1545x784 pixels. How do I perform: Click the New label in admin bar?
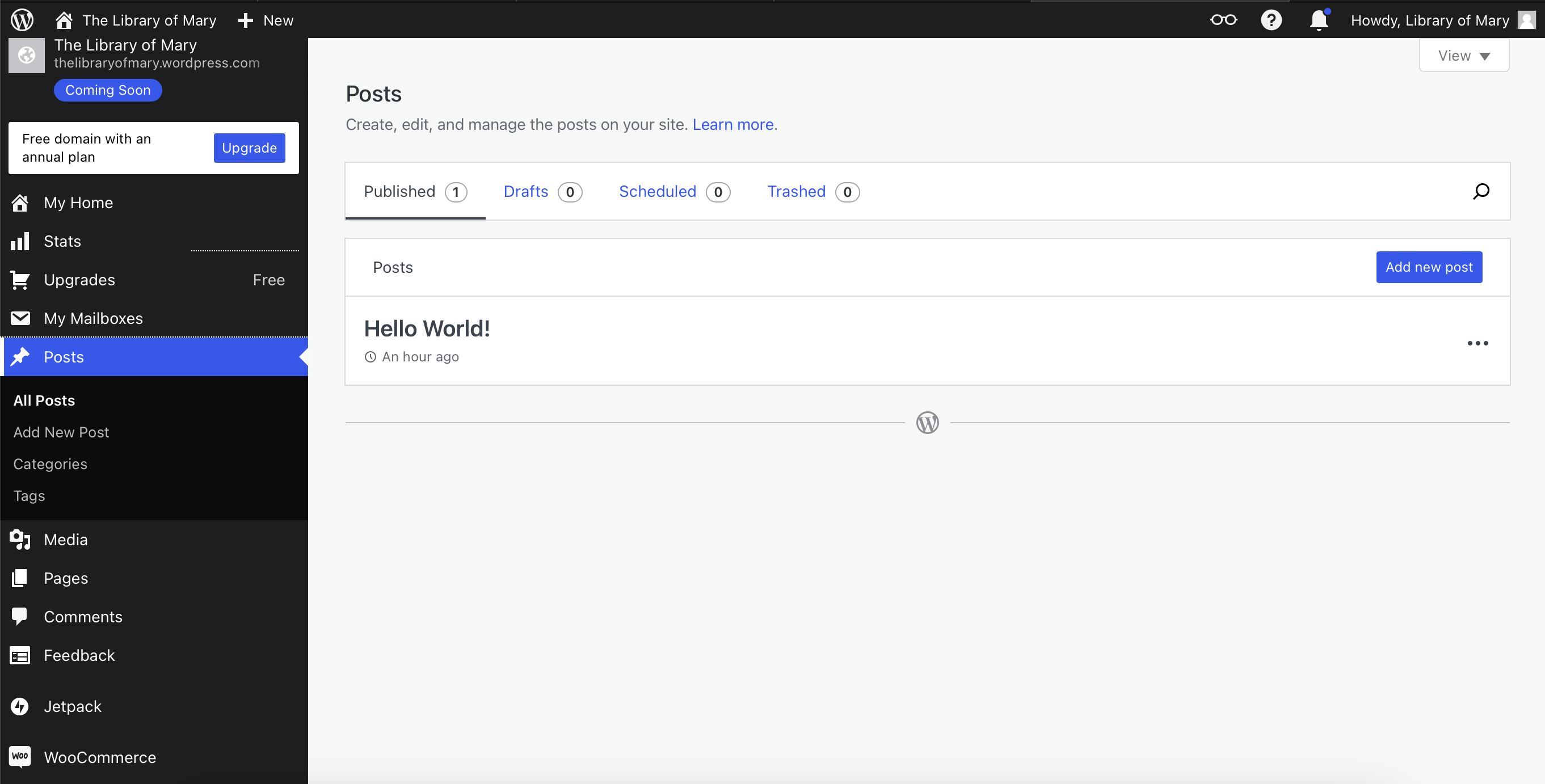278,20
